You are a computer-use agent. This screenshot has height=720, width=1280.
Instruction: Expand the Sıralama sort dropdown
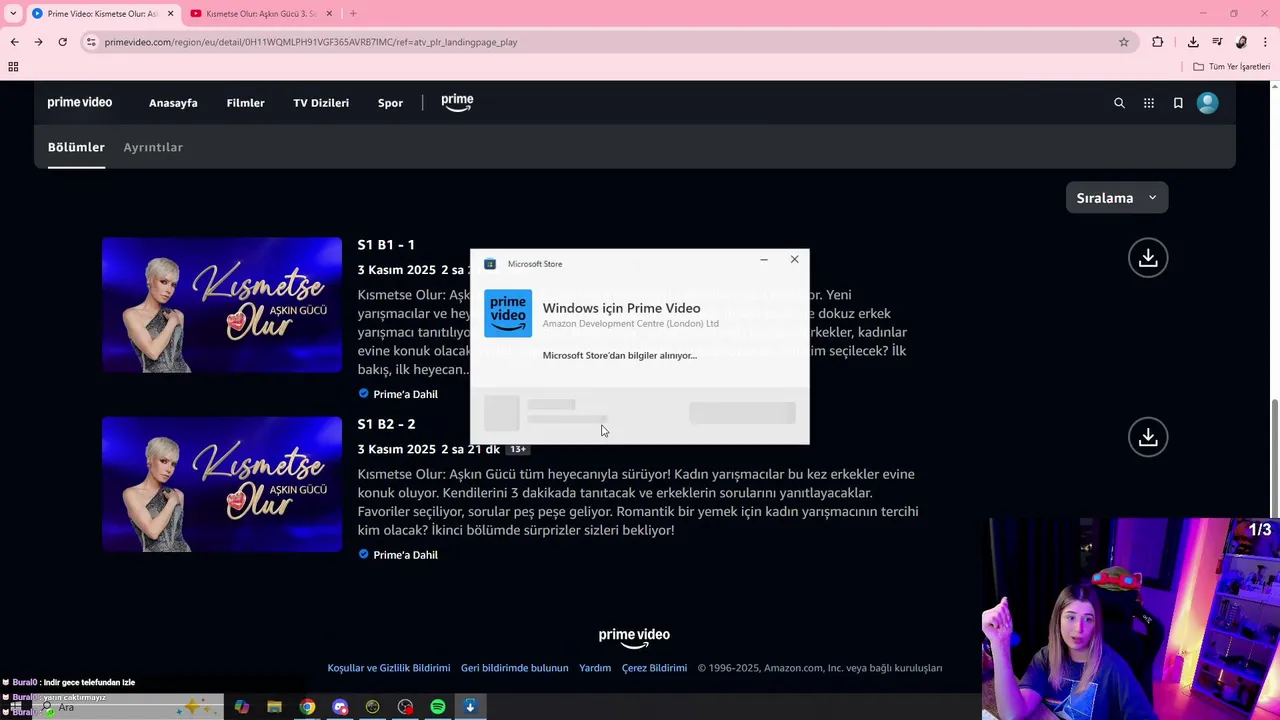1117,198
